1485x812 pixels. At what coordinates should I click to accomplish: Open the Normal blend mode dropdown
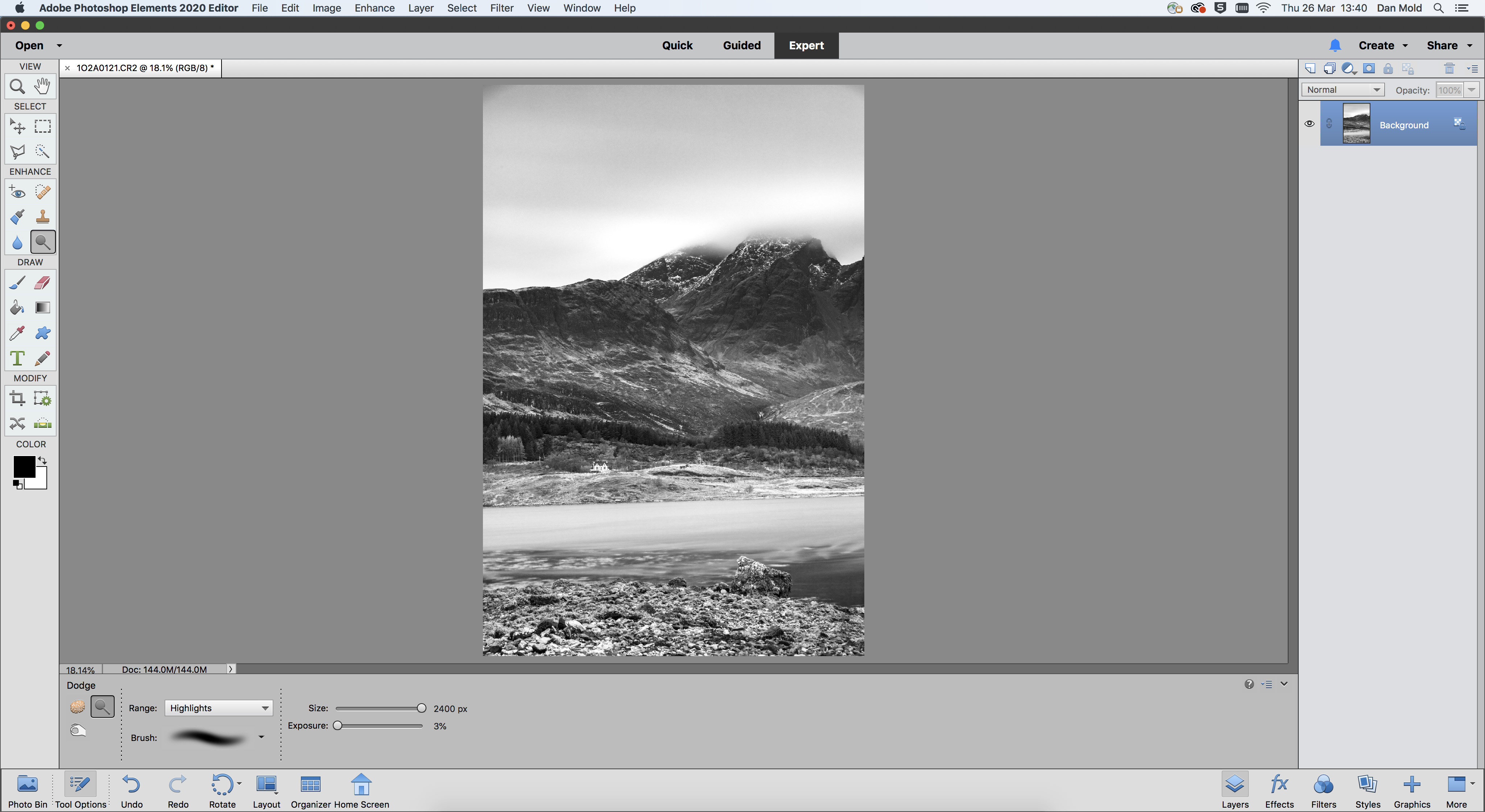click(1343, 90)
